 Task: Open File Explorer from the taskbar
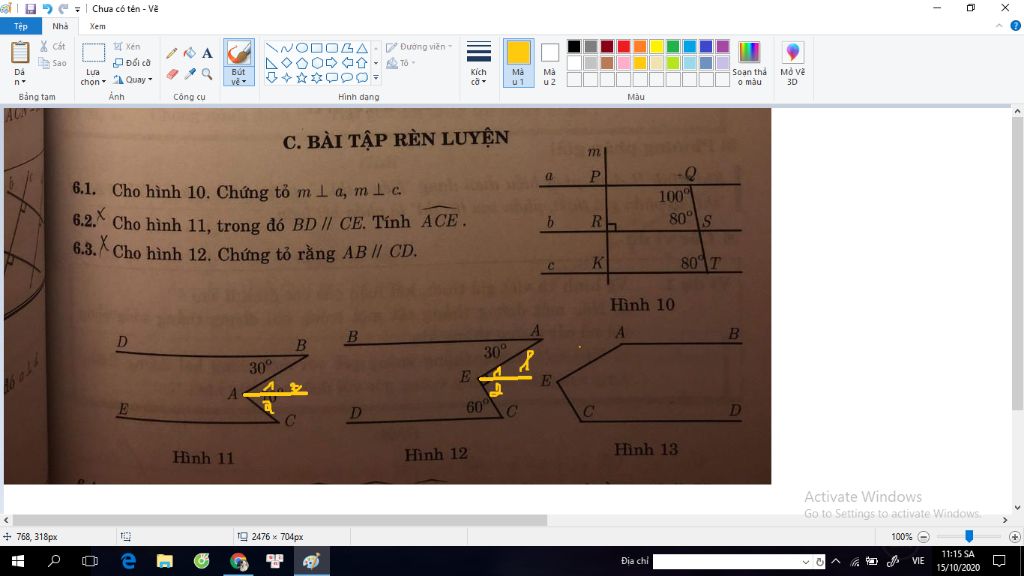pos(165,561)
